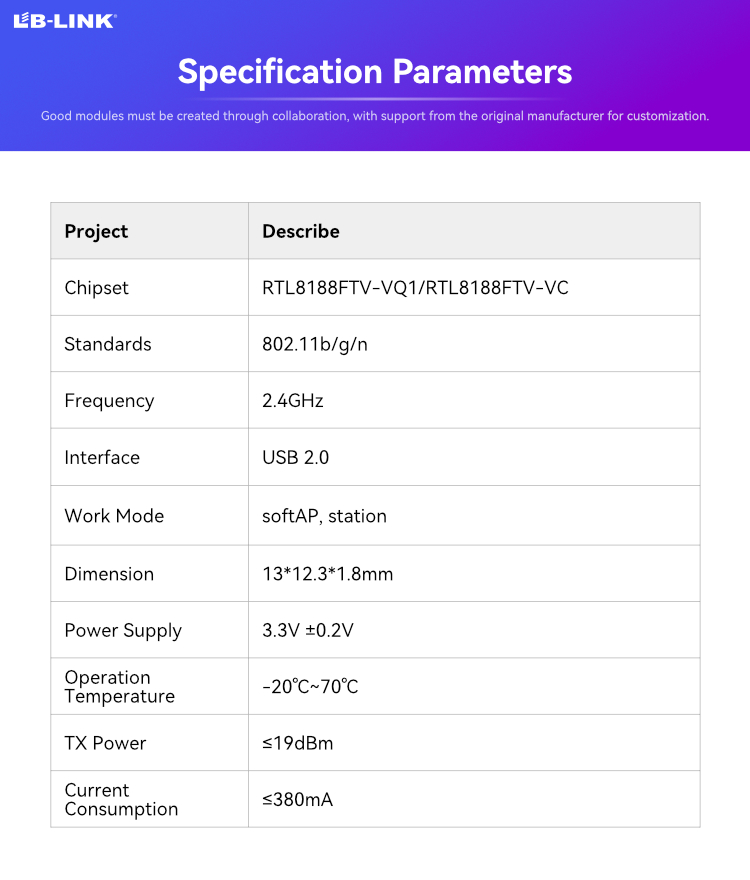Select the ≤19dBm TX Power value
Viewport: 750px width, 880px height.
(298, 743)
